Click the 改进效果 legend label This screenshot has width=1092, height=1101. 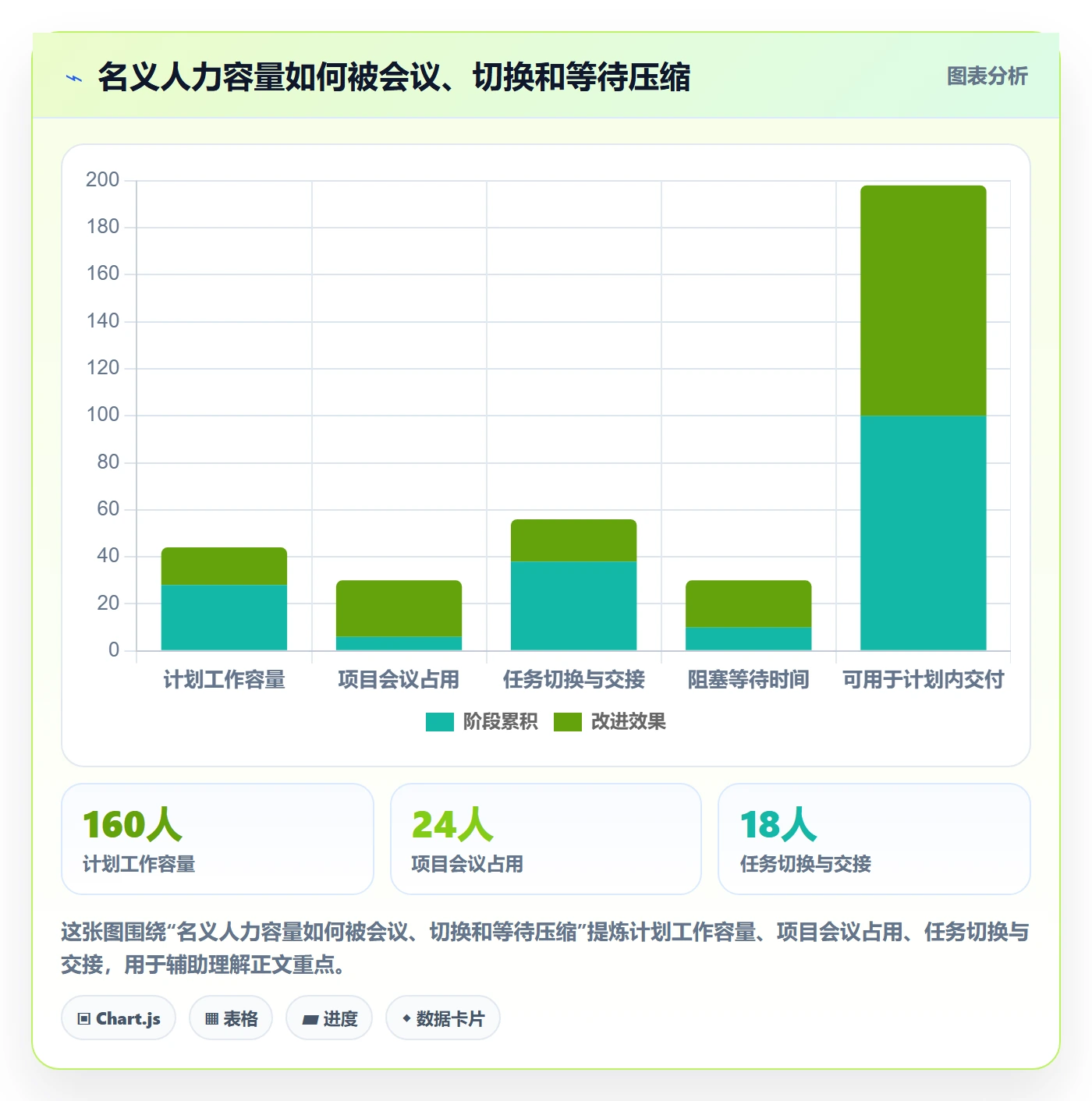click(628, 722)
